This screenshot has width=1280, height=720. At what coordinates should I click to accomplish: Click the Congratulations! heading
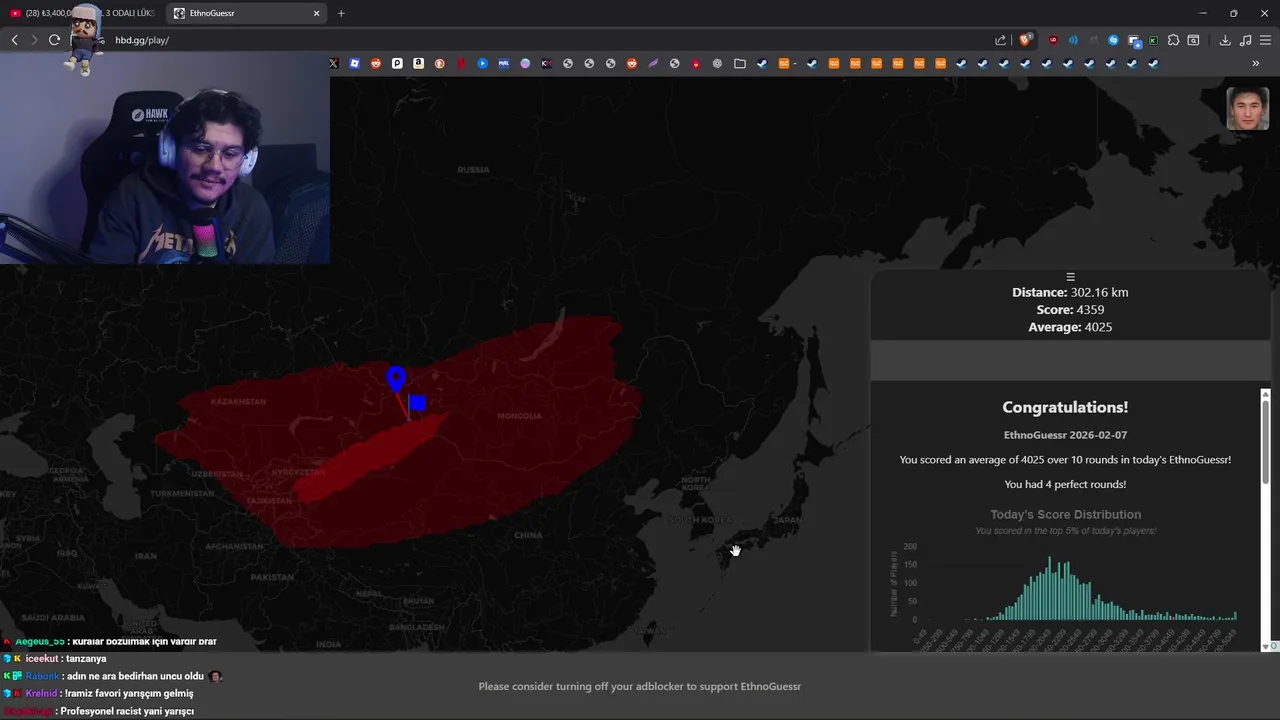click(x=1065, y=407)
